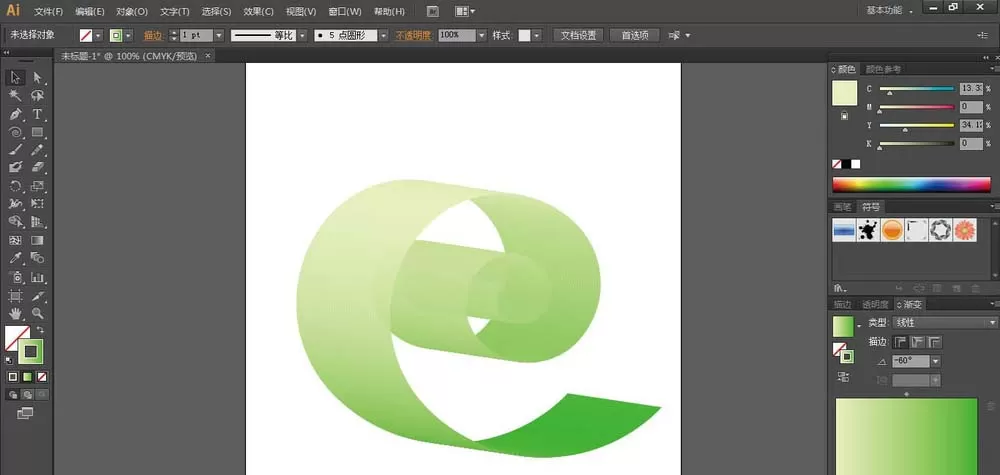Open the brush definition 5 点圆形 dropdown
This screenshot has height=475, width=1000.
point(383,36)
